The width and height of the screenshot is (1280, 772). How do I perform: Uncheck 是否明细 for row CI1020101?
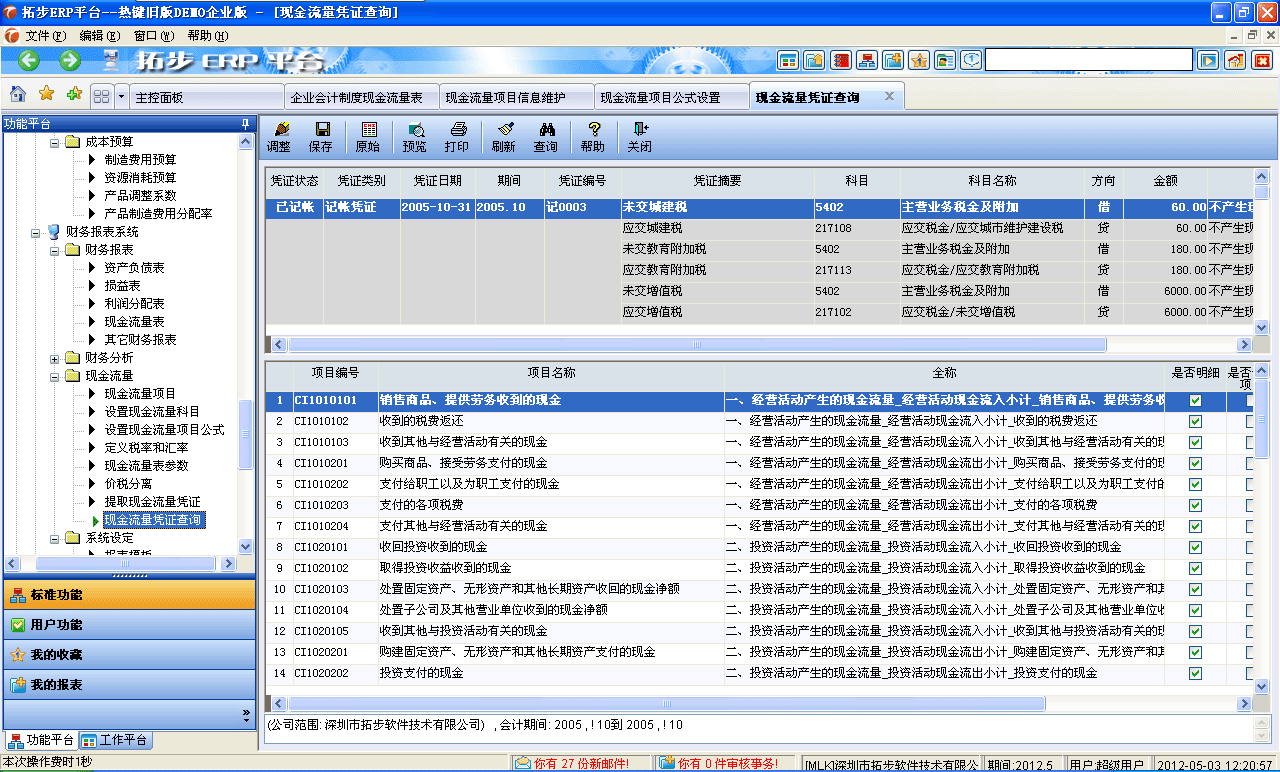tap(1194, 546)
